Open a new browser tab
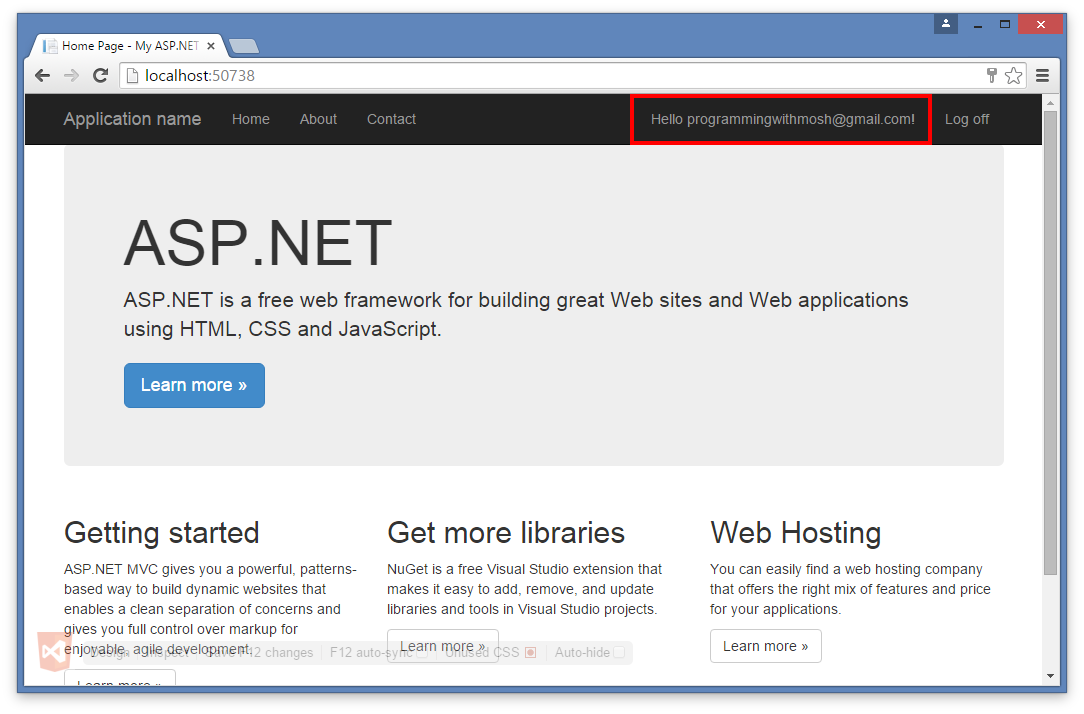Image resolution: width=1084 pixels, height=714 pixels. coord(243,46)
